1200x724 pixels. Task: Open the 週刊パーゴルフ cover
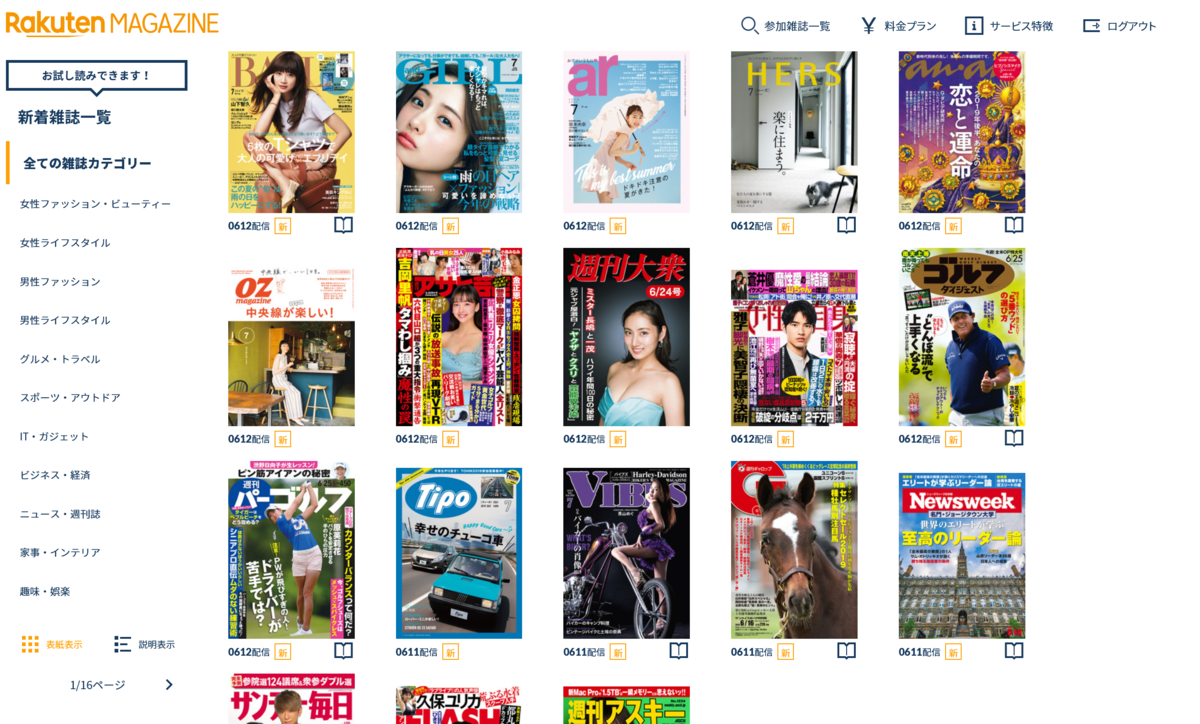click(291, 550)
